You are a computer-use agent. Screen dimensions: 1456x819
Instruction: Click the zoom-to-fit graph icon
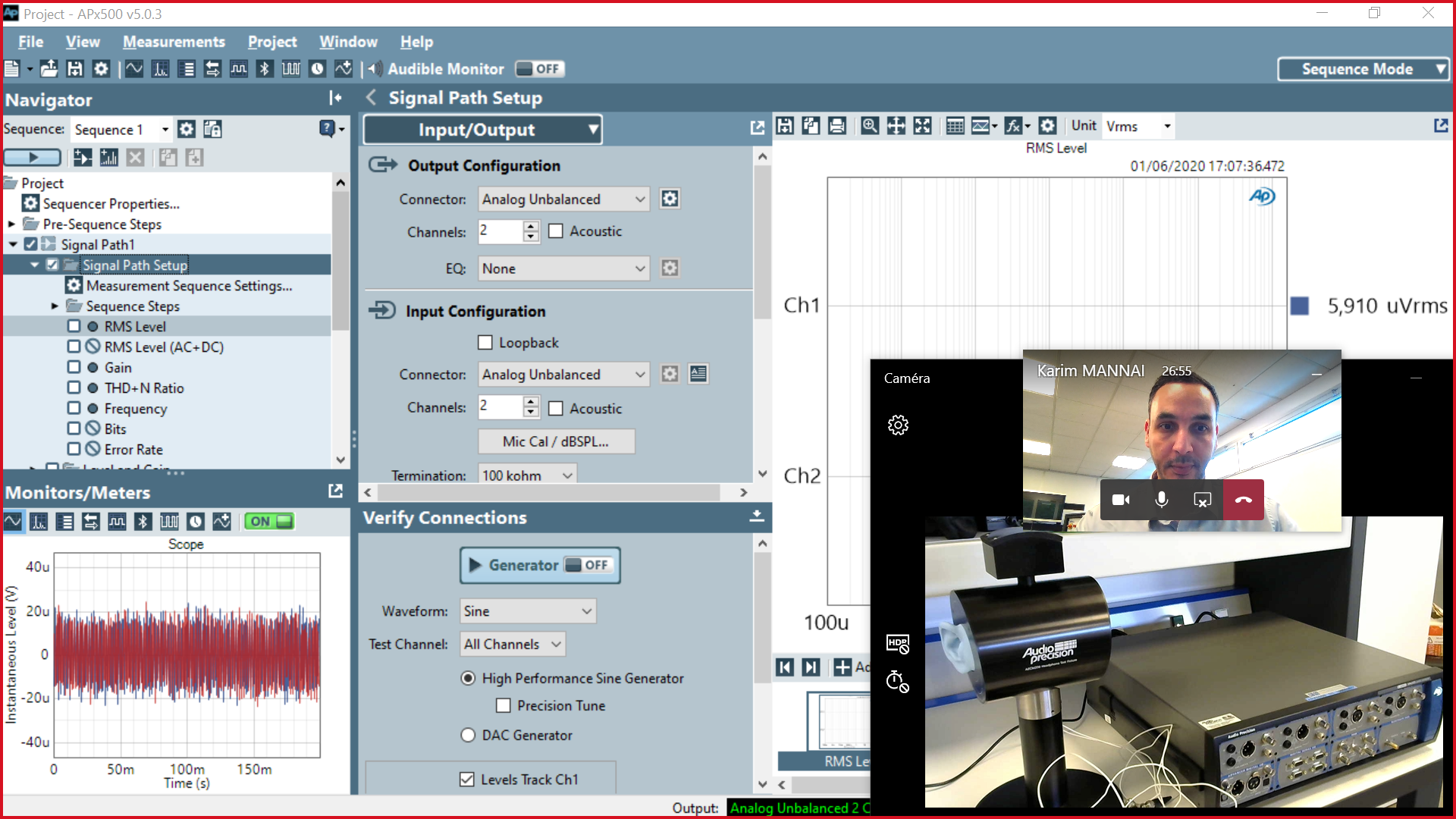(922, 126)
